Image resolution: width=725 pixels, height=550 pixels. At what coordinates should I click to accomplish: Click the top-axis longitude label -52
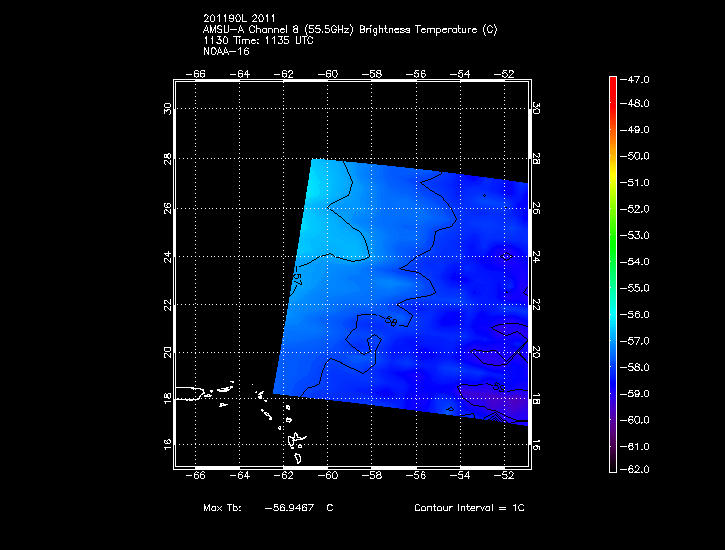coord(504,74)
